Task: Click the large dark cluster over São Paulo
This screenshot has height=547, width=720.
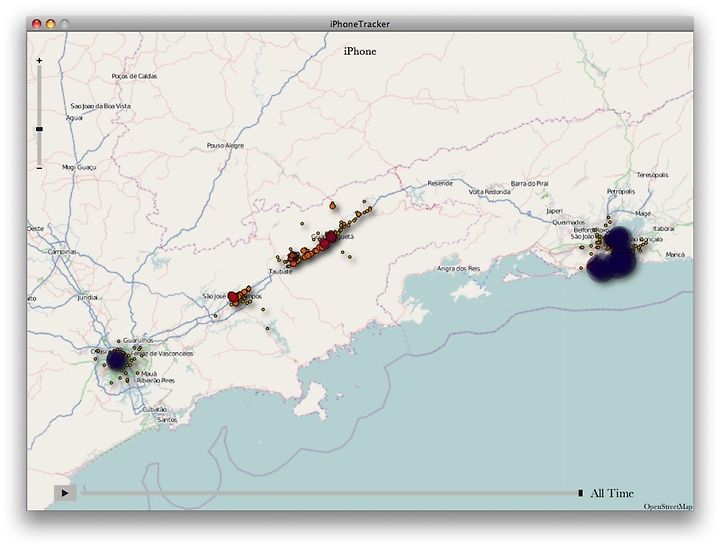Action: (x=116, y=360)
